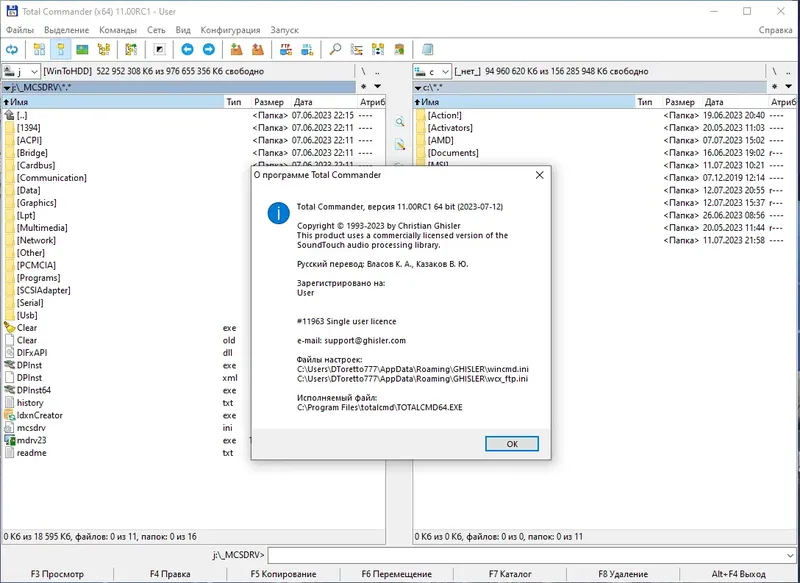Viewport: 800px width, 583px height.
Task: Confirm the About dialog with OK
Action: 512,444
